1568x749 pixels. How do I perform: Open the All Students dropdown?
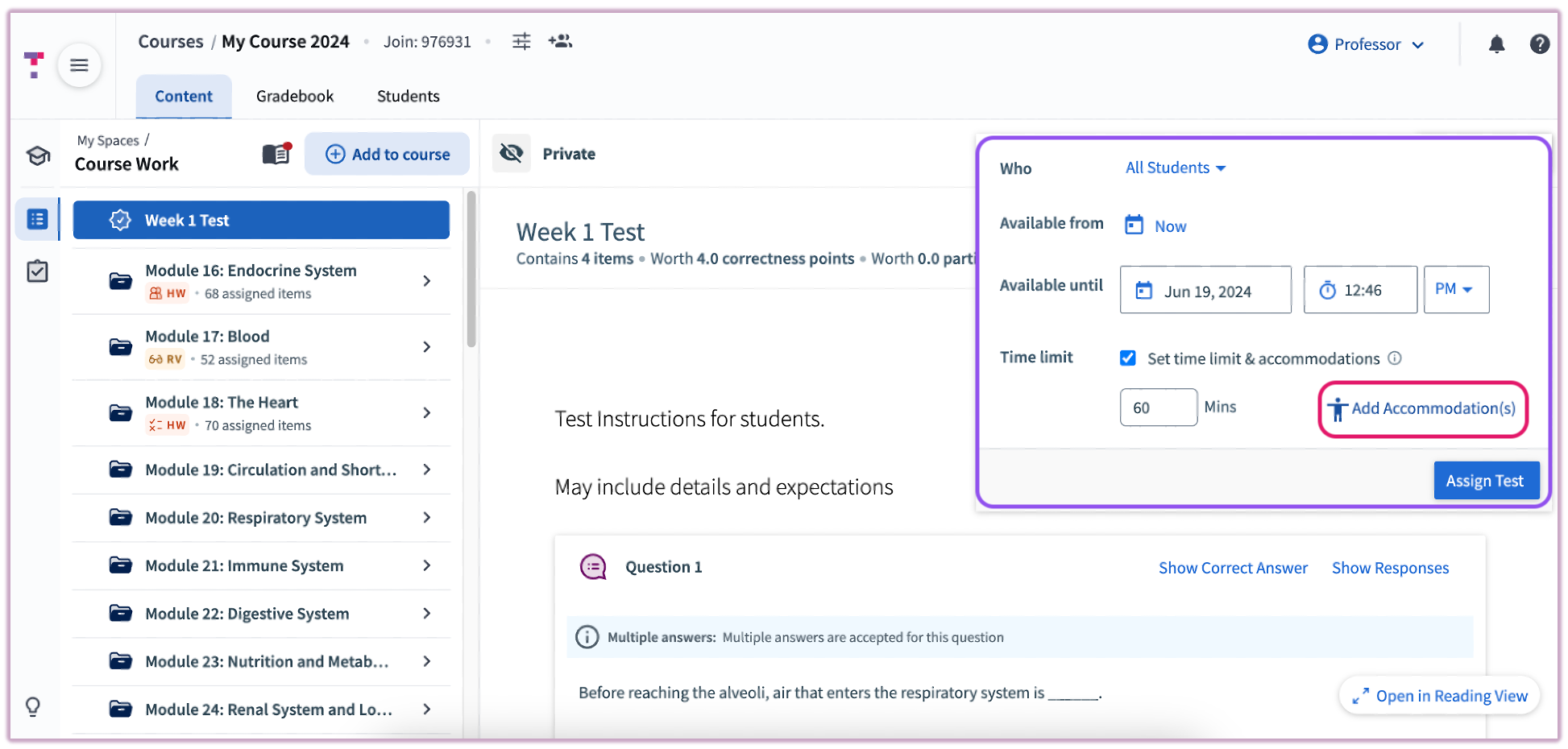pyautogui.click(x=1176, y=168)
